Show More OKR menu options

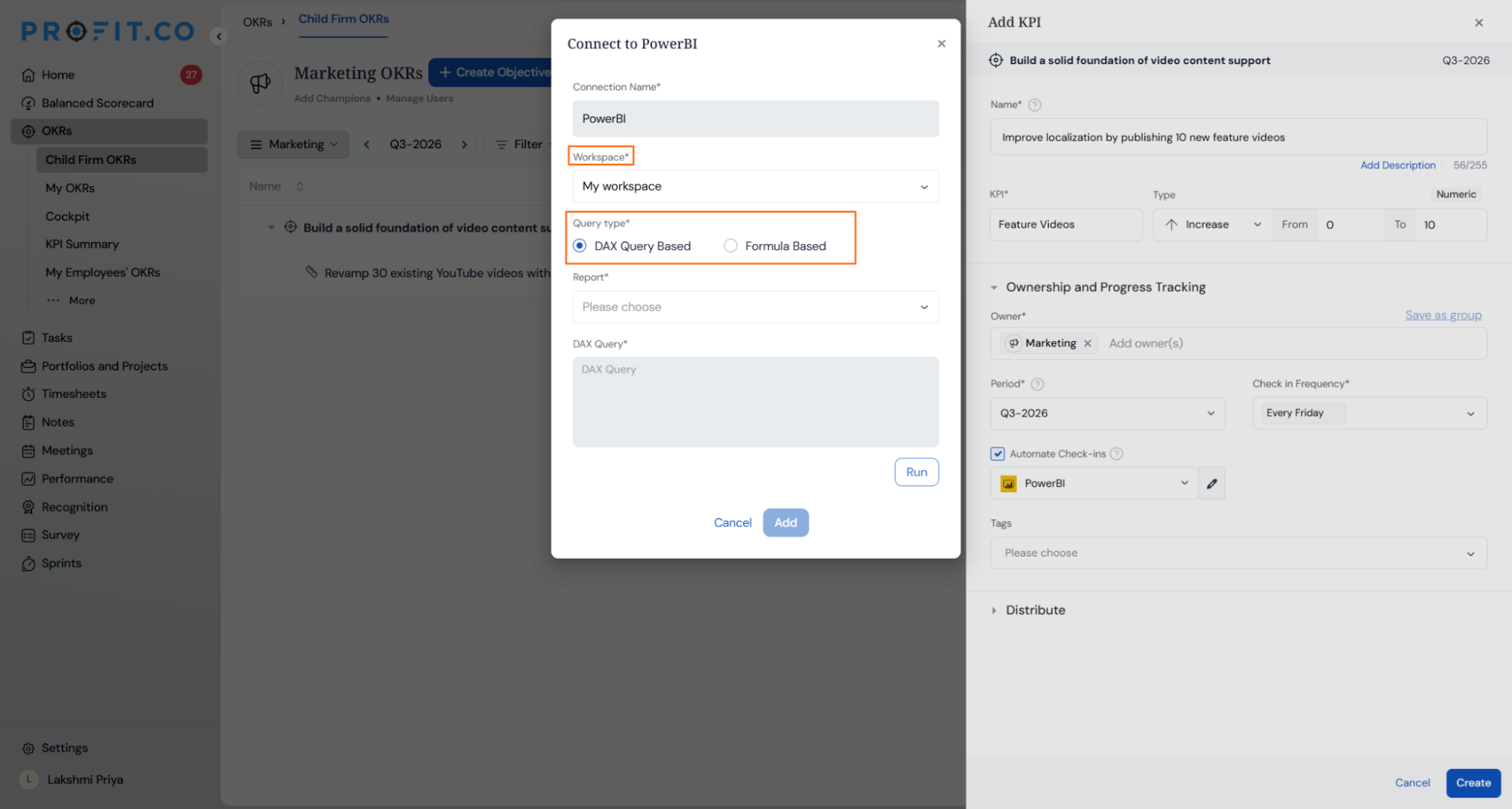pos(71,301)
